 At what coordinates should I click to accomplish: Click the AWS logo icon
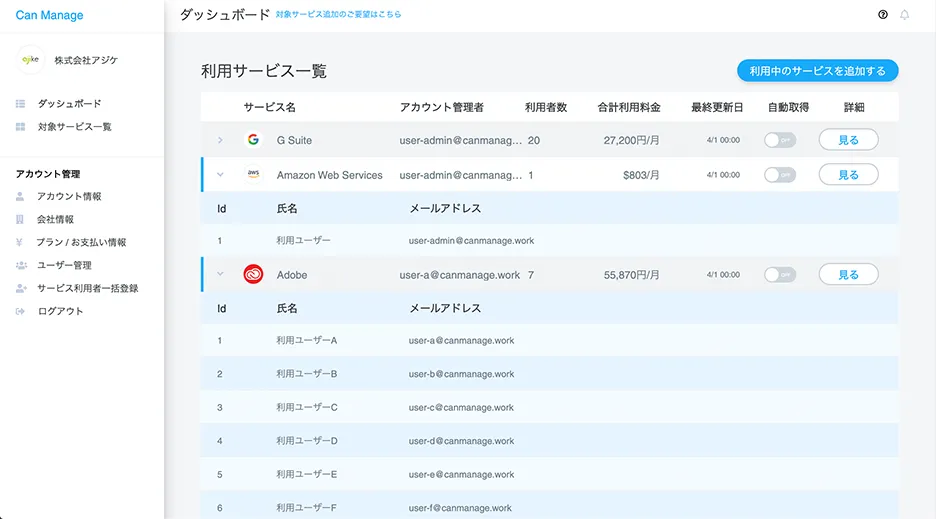point(253,174)
